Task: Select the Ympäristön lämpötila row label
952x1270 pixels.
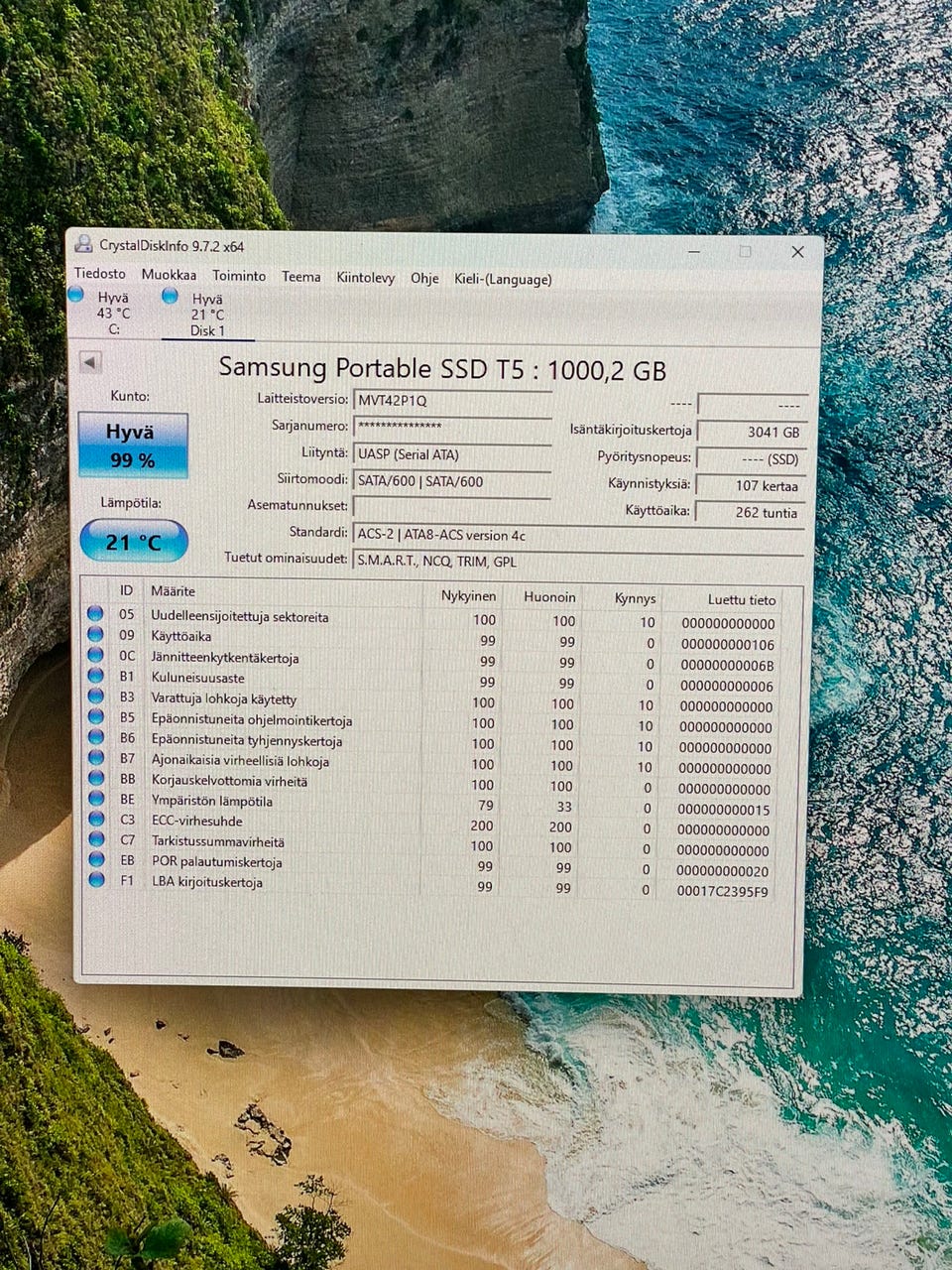Action: click(211, 801)
